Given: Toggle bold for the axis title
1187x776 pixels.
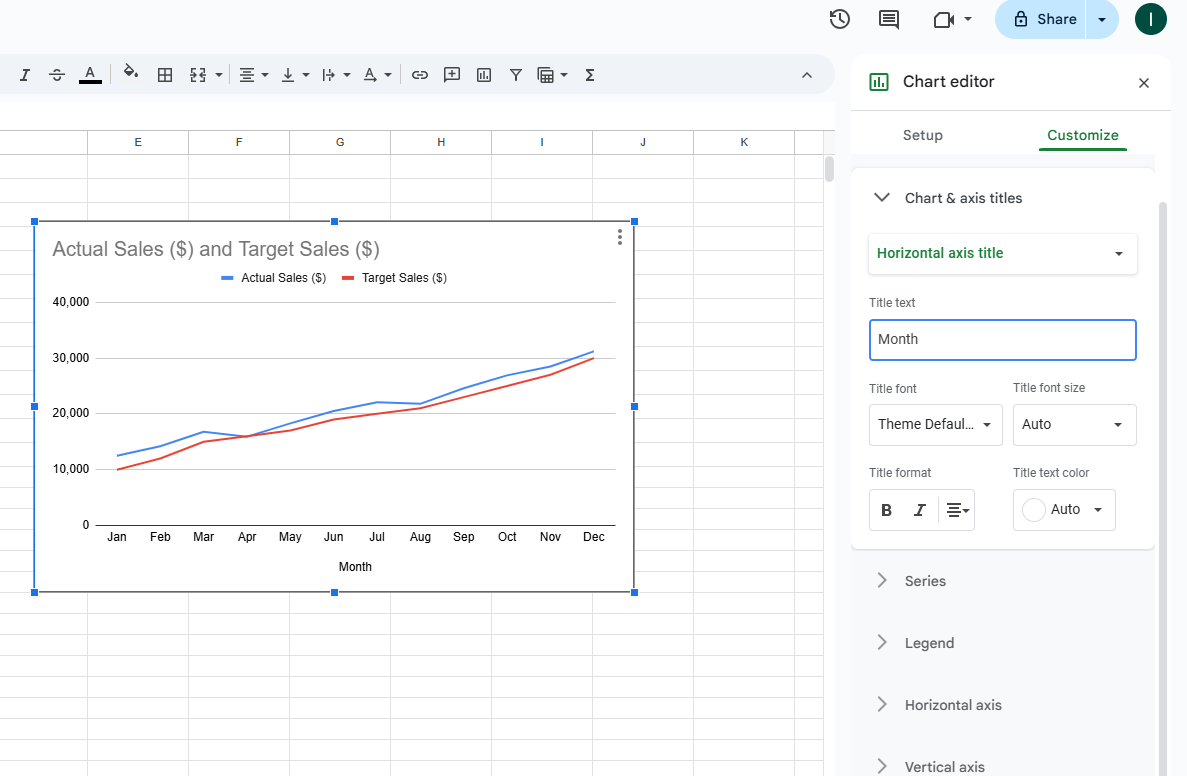Looking at the screenshot, I should pyautogui.click(x=886, y=510).
